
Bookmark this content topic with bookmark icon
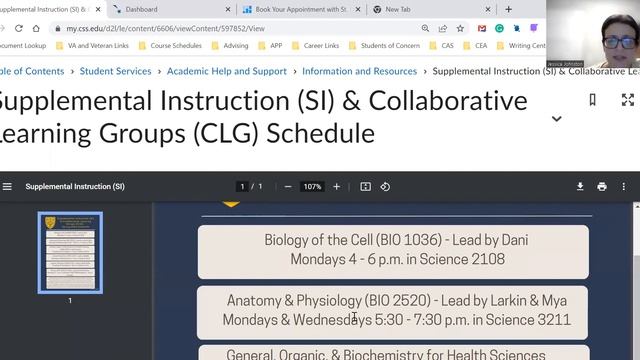point(593,100)
